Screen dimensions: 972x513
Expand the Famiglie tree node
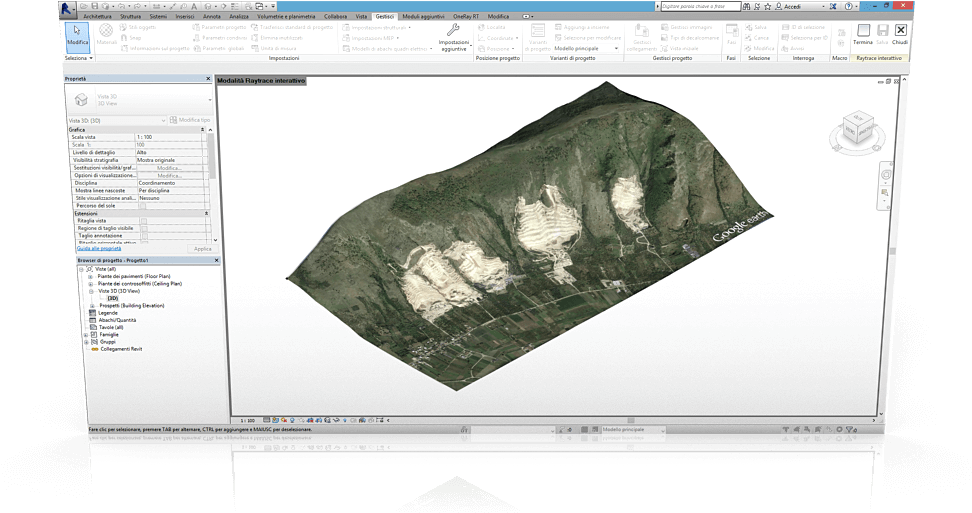coord(87,334)
